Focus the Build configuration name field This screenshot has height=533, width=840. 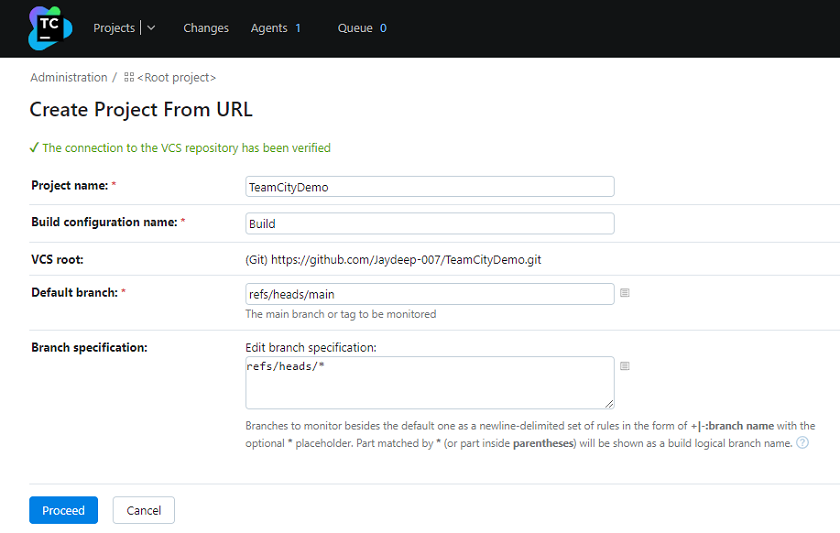pos(430,223)
